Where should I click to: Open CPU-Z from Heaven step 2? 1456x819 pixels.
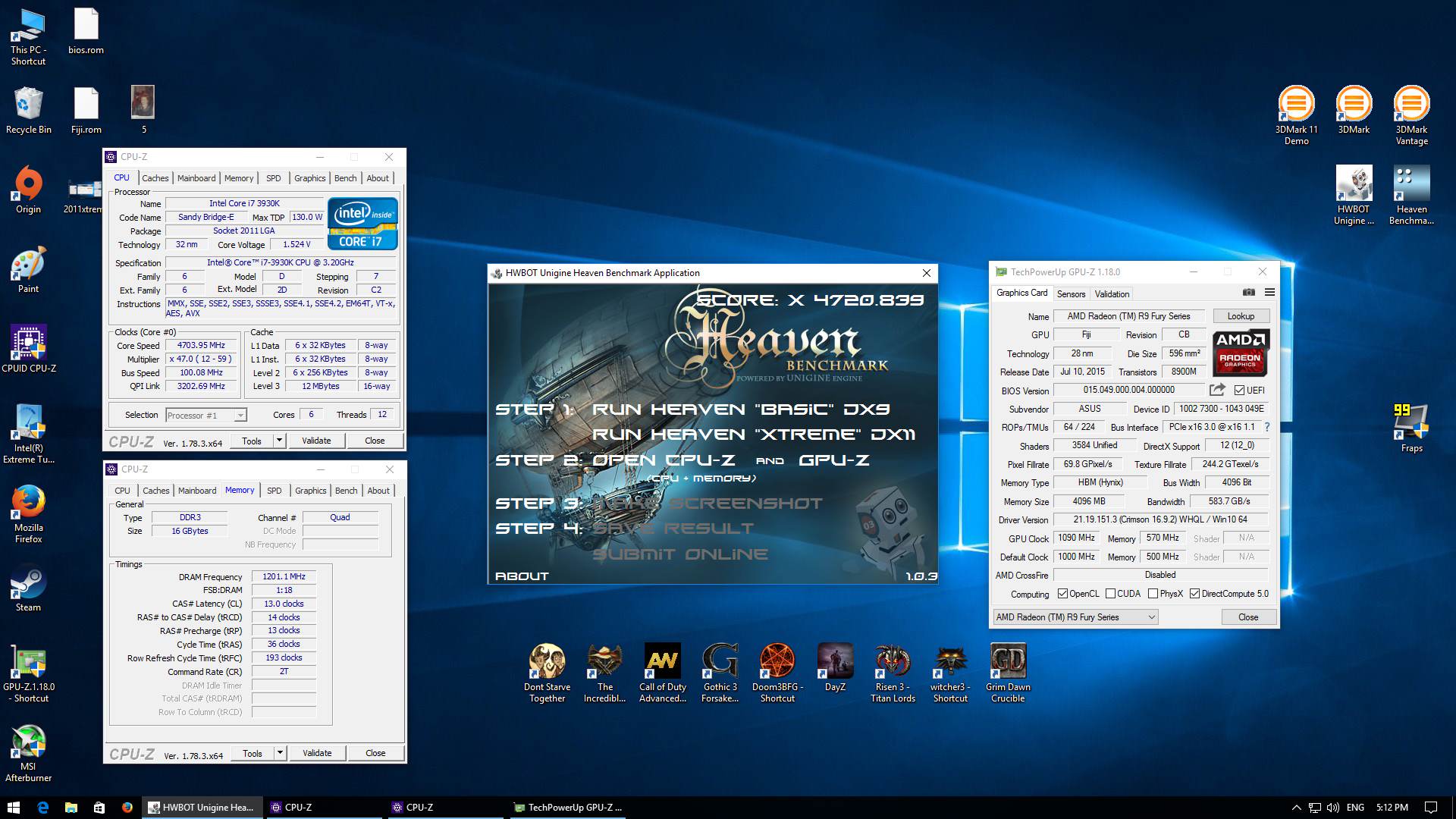[664, 460]
